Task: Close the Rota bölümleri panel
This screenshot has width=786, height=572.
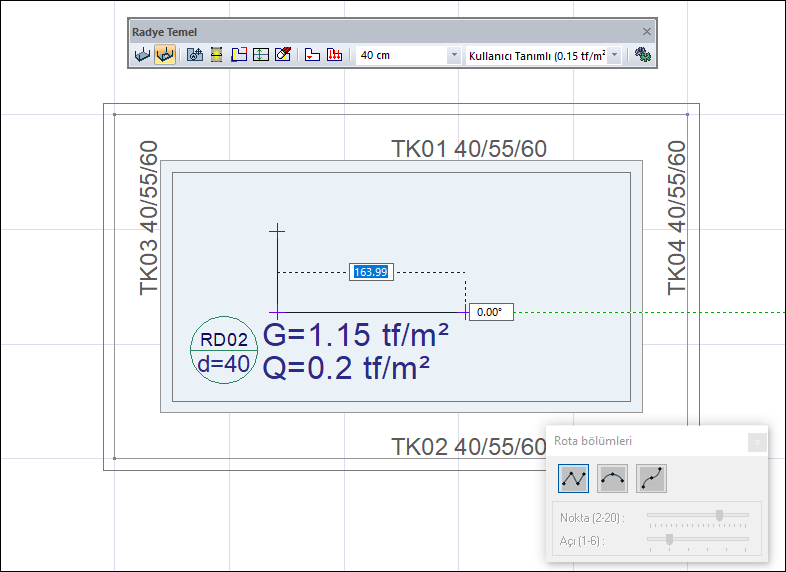Action: (757, 441)
